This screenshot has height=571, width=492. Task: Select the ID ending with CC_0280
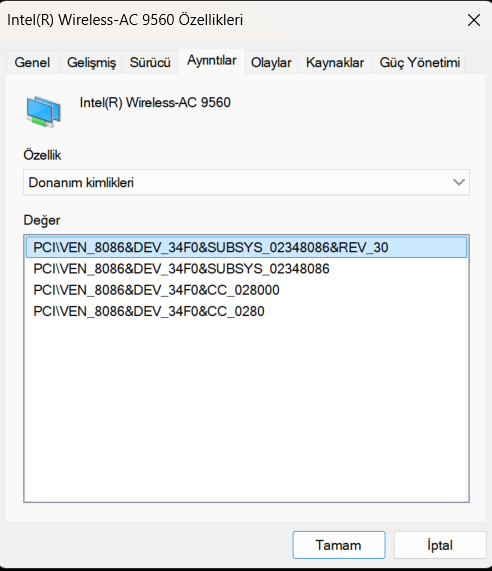246,311
